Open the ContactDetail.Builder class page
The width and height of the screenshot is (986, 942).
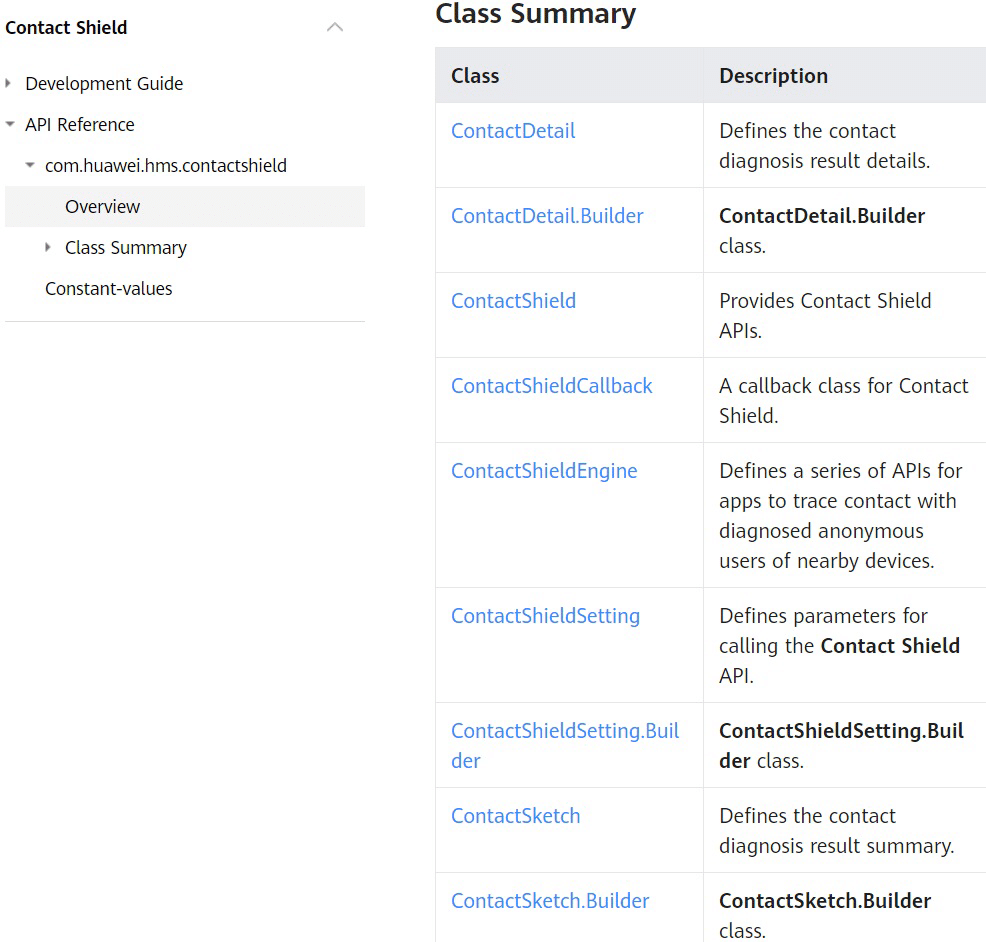(547, 216)
